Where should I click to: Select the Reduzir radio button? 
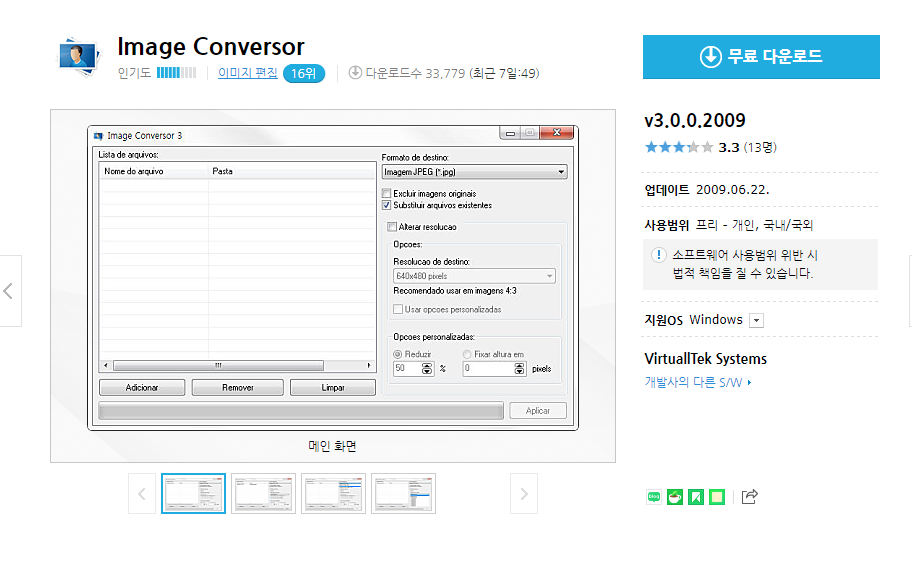pyautogui.click(x=398, y=354)
